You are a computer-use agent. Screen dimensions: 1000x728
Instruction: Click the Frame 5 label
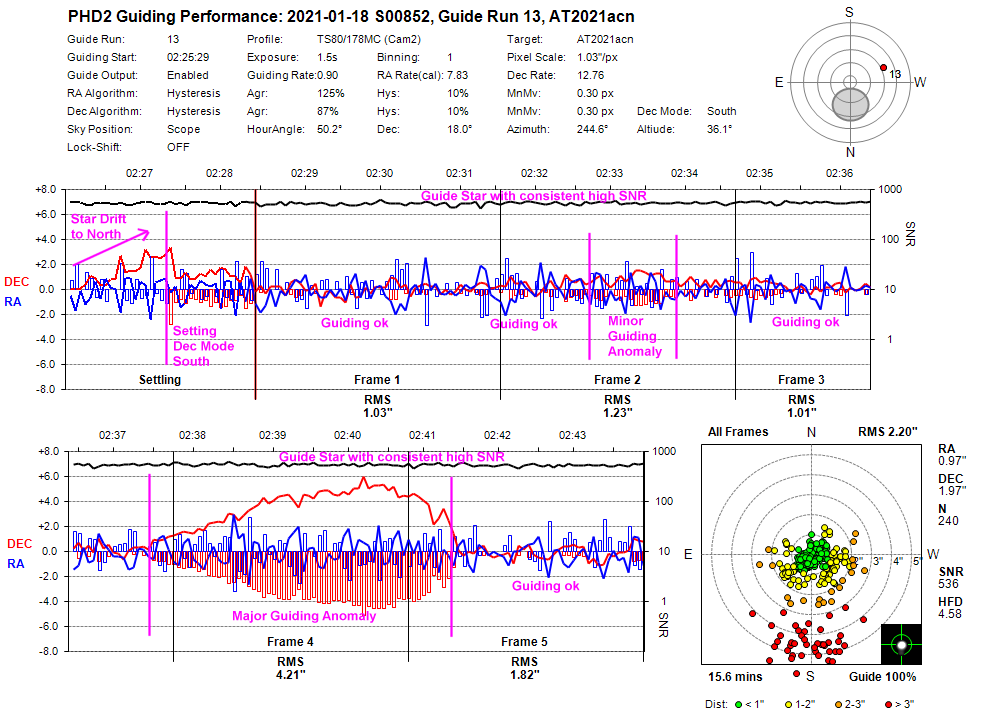524,642
